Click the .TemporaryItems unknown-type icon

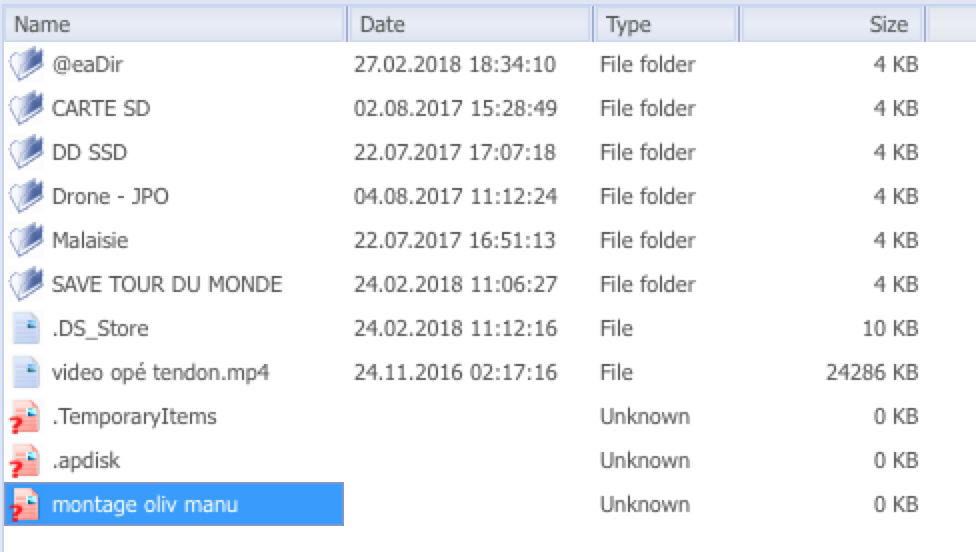point(24,417)
